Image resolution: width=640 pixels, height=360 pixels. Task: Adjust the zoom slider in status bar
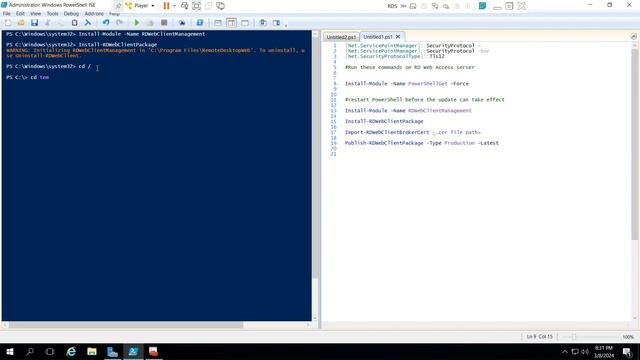[x=573, y=337]
